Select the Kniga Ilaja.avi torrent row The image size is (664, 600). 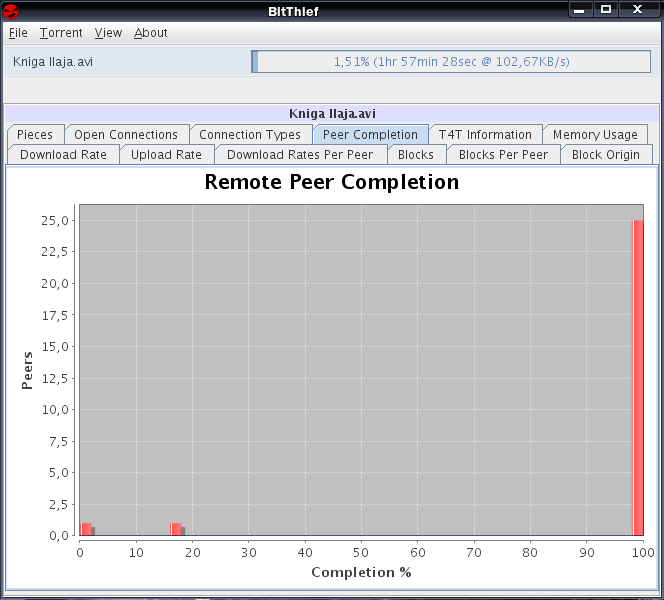(x=332, y=62)
